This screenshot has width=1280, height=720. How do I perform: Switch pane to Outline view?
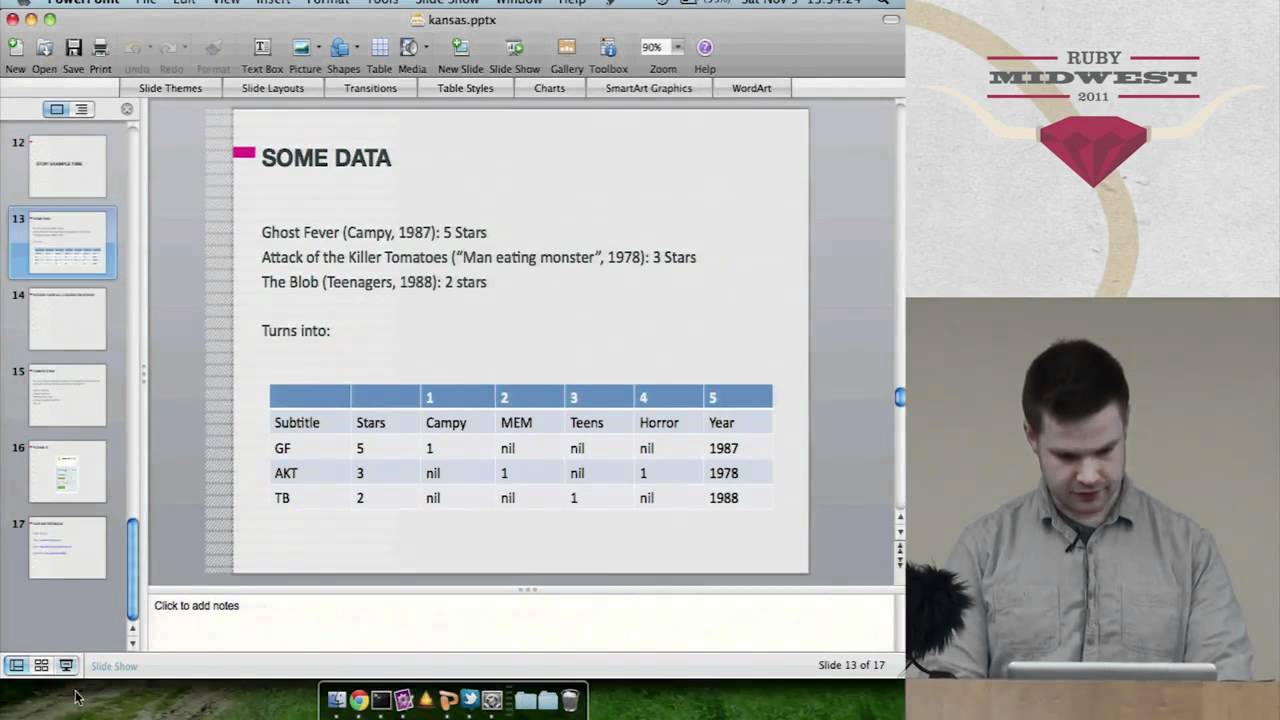click(81, 109)
